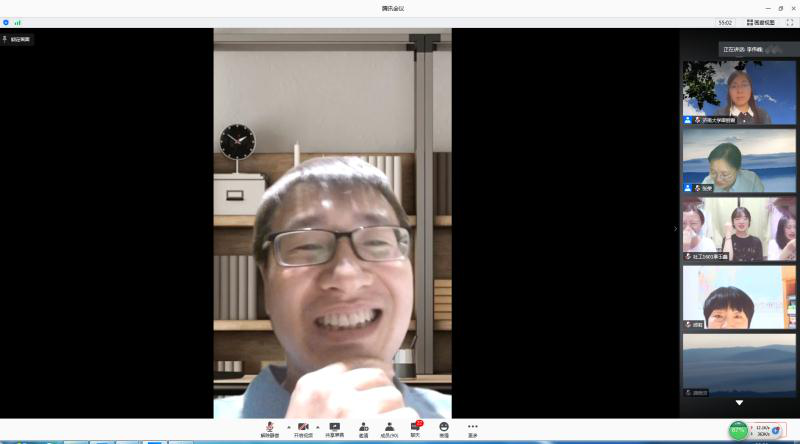Open the Members list icon
Viewport: 800px width, 444px height.
389,428
